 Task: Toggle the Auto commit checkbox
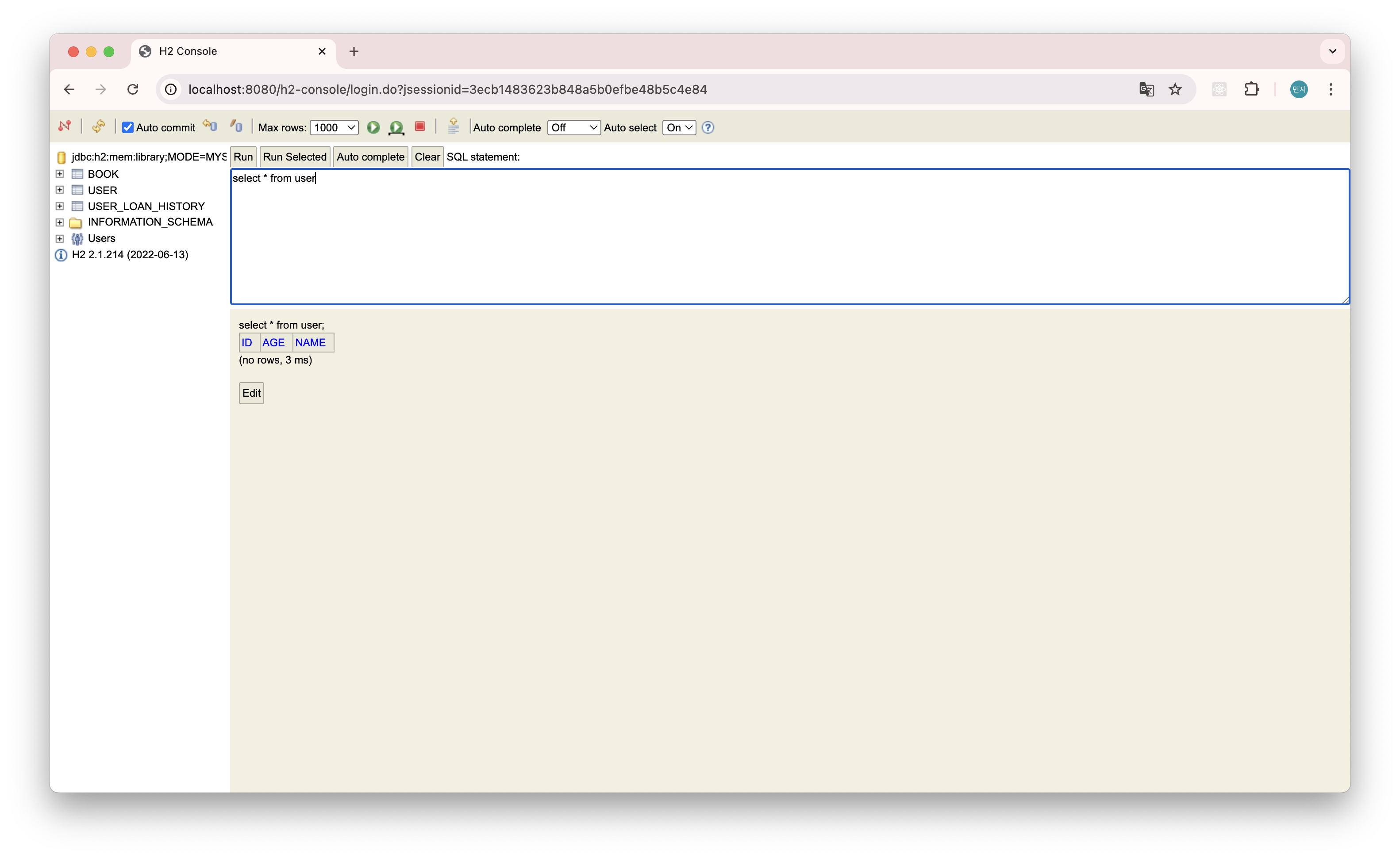point(128,127)
